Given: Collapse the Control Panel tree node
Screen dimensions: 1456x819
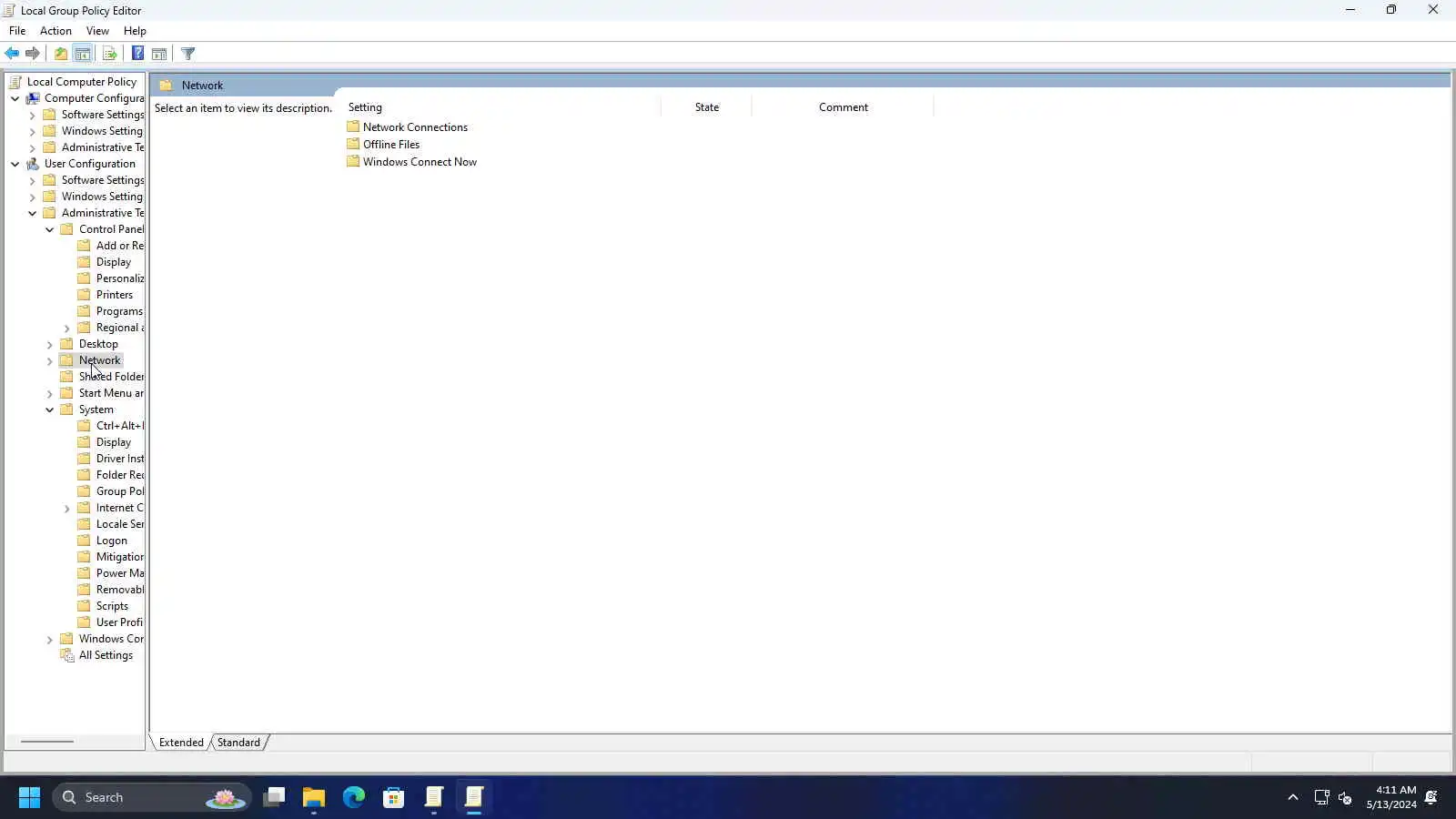Looking at the screenshot, I should coord(50,229).
